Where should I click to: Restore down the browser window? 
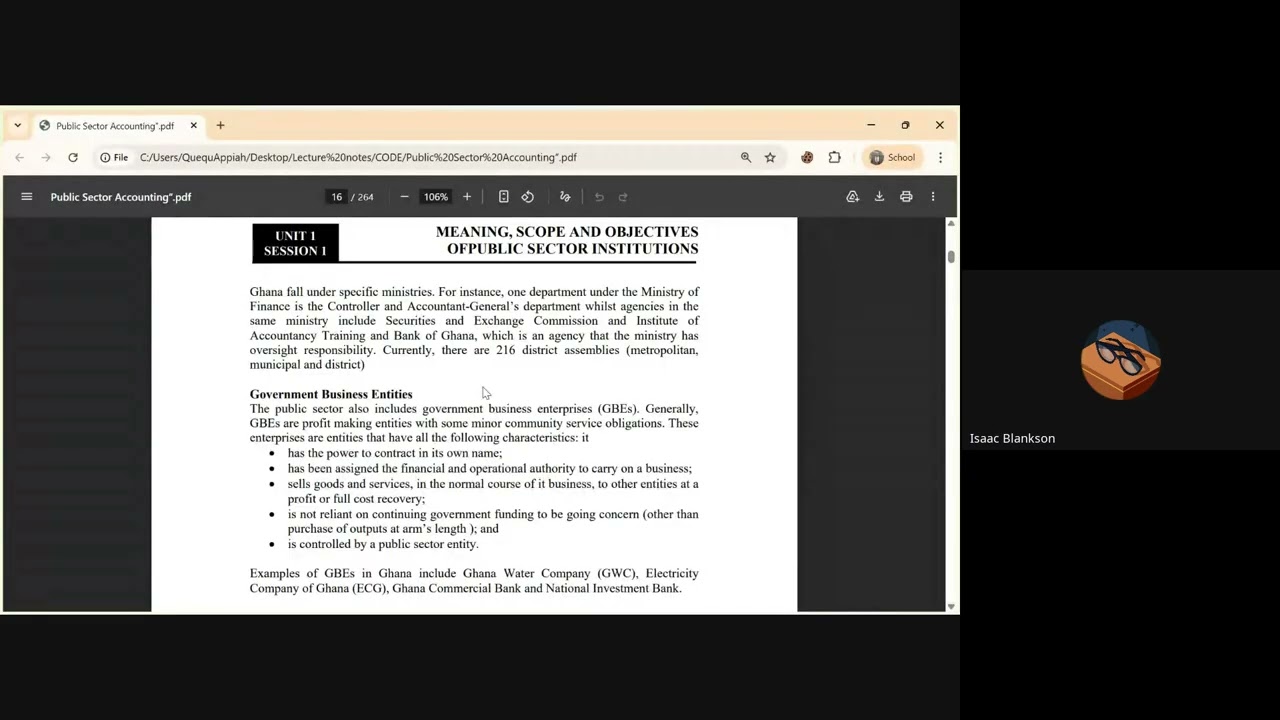[905, 125]
